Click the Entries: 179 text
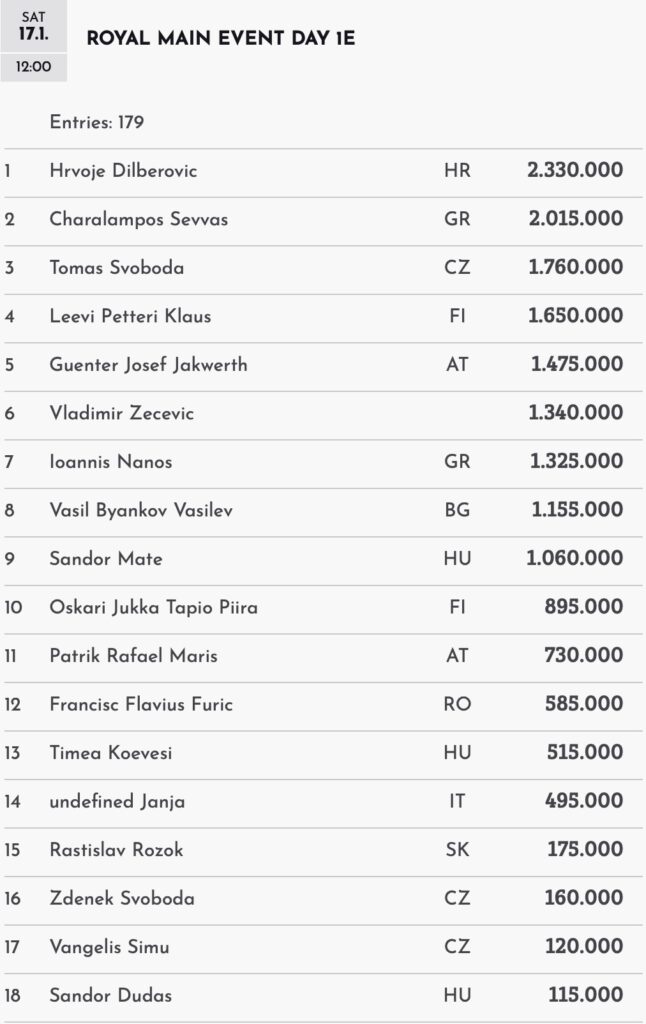Screen dimensions: 646x1024 point(97,123)
